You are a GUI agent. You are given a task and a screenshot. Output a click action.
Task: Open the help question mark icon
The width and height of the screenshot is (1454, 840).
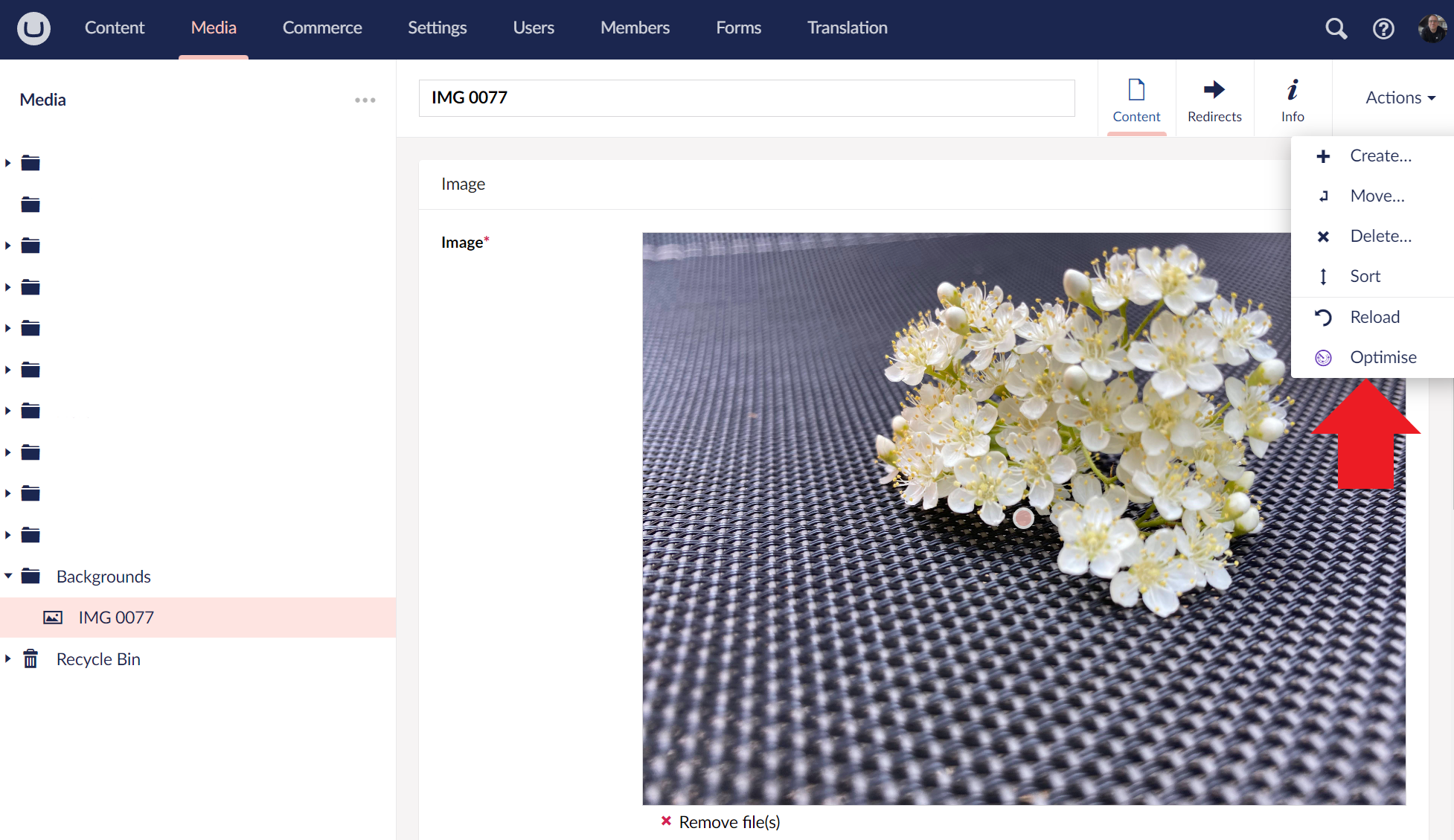1383,28
